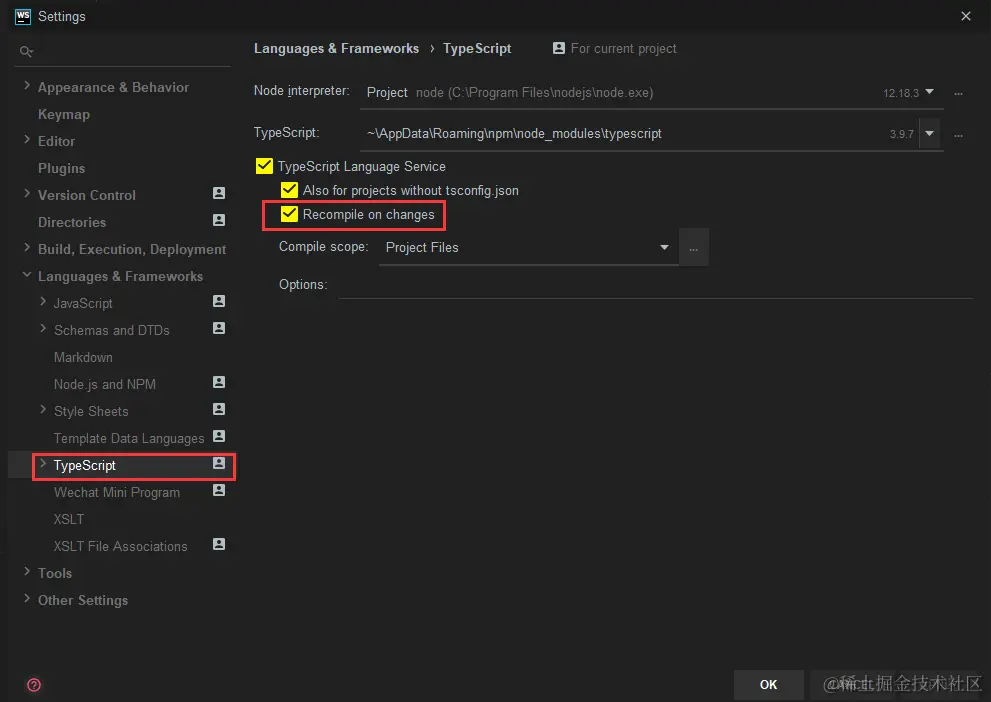Select Plugins in settings tree
Image resolution: width=991 pixels, height=702 pixels.
click(x=61, y=168)
